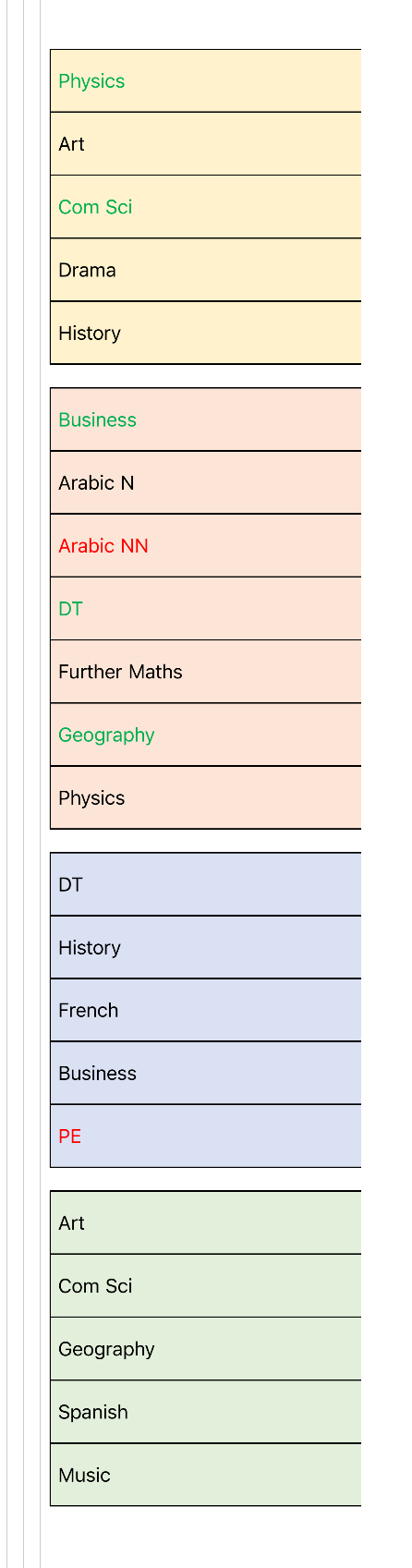The height and width of the screenshot is (1568, 412).
Task: Select the green Physics cell in yellow block
Action: click(x=205, y=81)
